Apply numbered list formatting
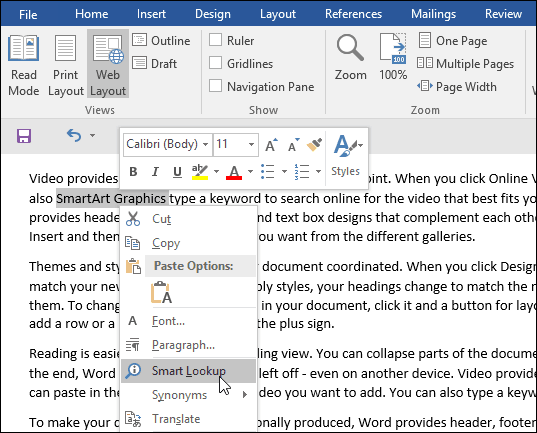The image size is (537, 433). 302,171
